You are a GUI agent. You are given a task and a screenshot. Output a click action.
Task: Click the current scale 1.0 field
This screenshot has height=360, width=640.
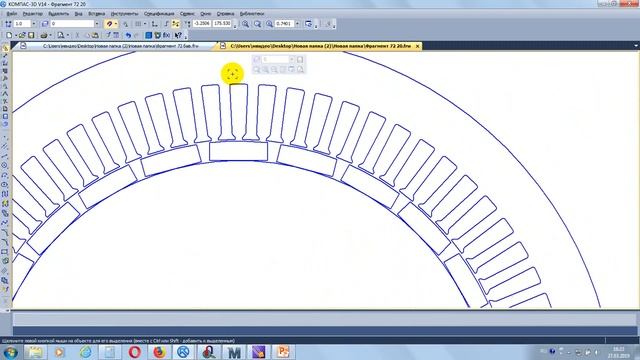pos(22,24)
